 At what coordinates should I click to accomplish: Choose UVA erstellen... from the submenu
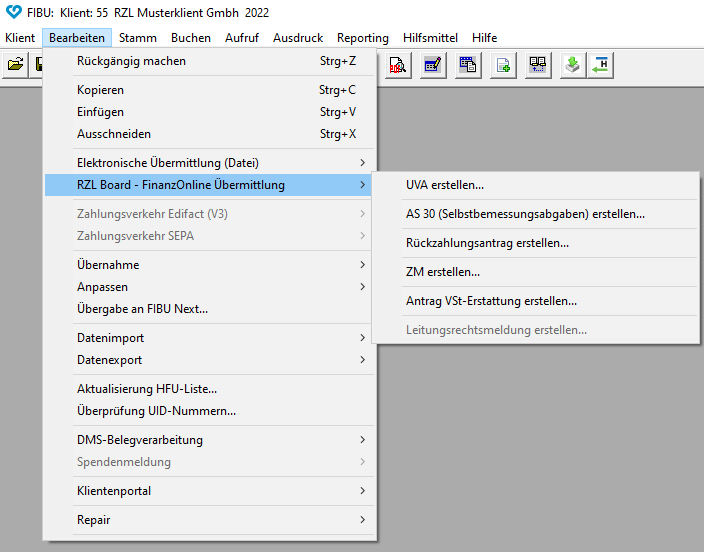point(445,185)
